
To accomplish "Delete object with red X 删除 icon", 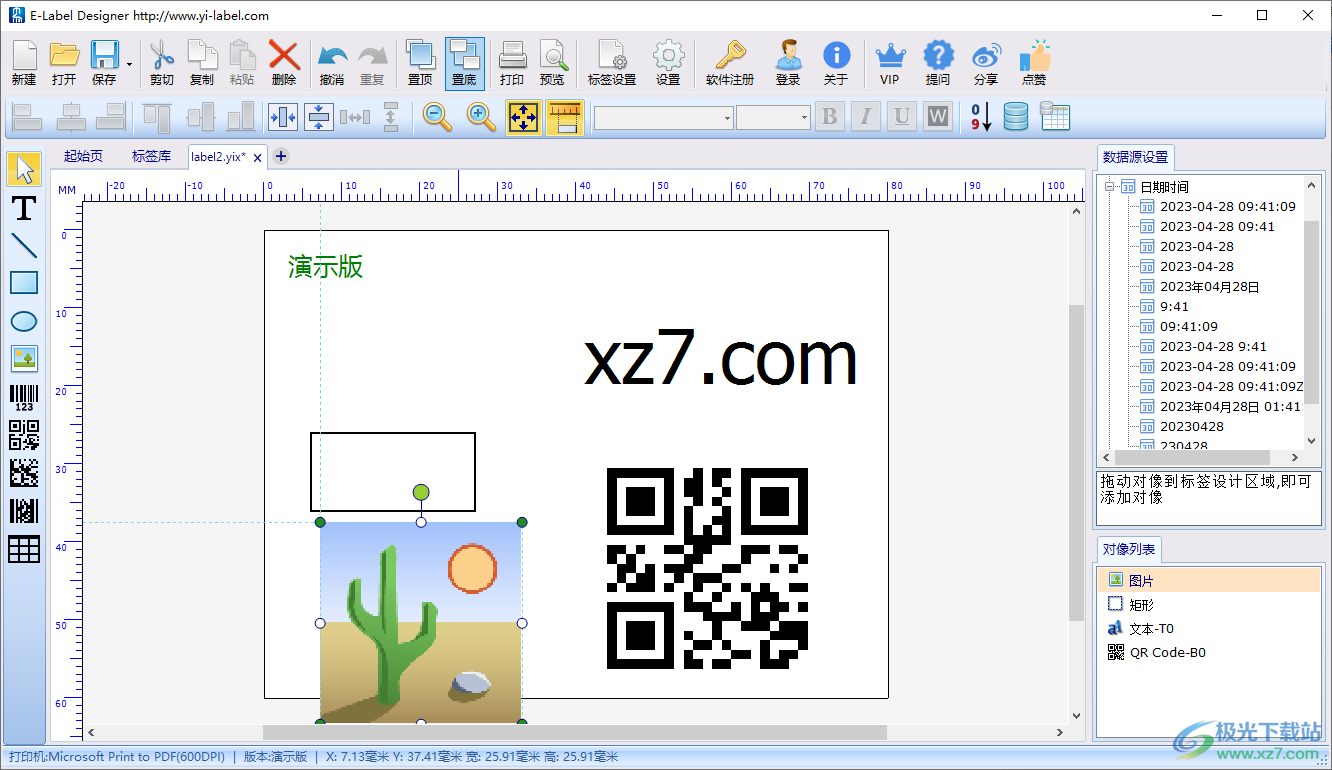I will click(x=284, y=63).
